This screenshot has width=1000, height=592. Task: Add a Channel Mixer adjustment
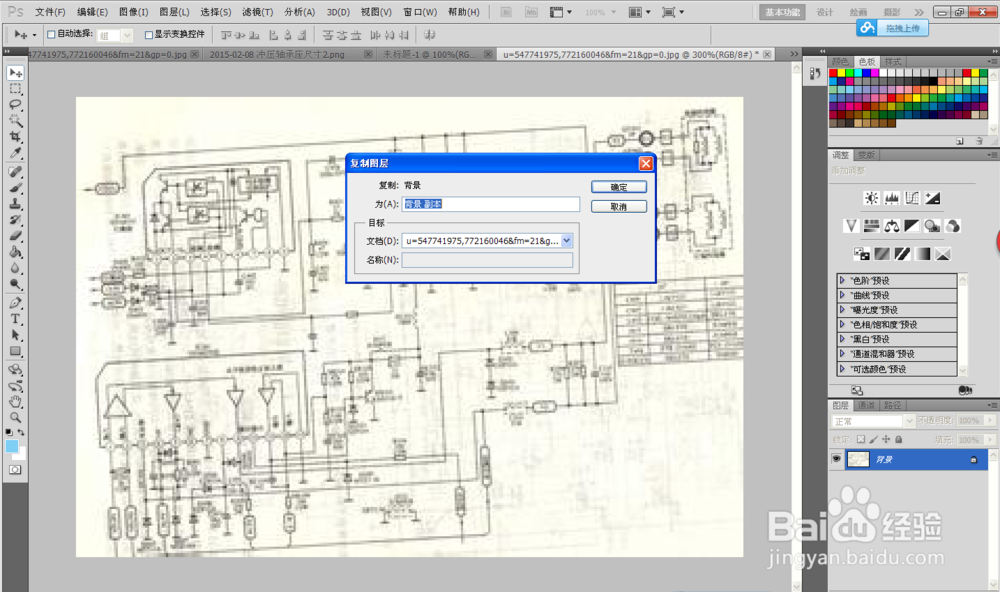pyautogui.click(x=953, y=226)
